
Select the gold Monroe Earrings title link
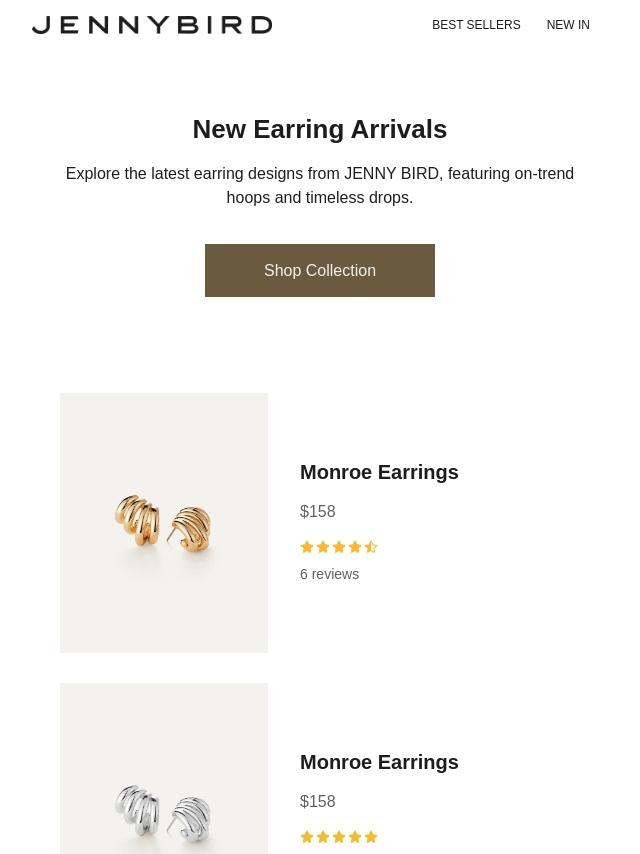379,472
